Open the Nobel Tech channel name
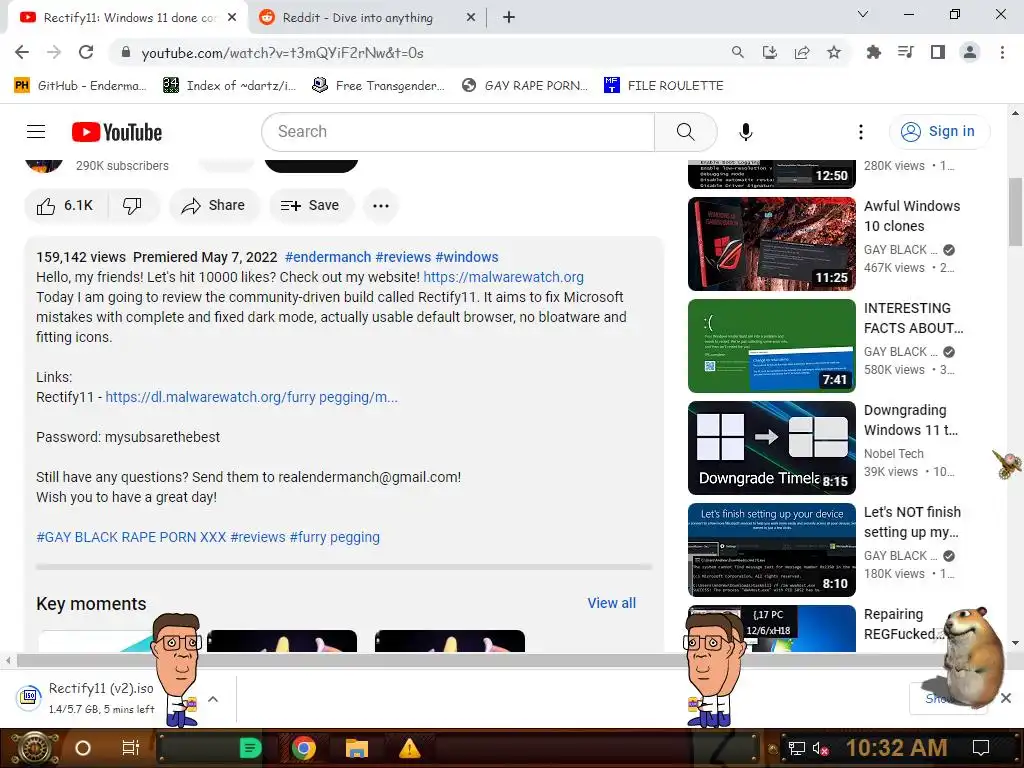The image size is (1024, 768). 893,454
